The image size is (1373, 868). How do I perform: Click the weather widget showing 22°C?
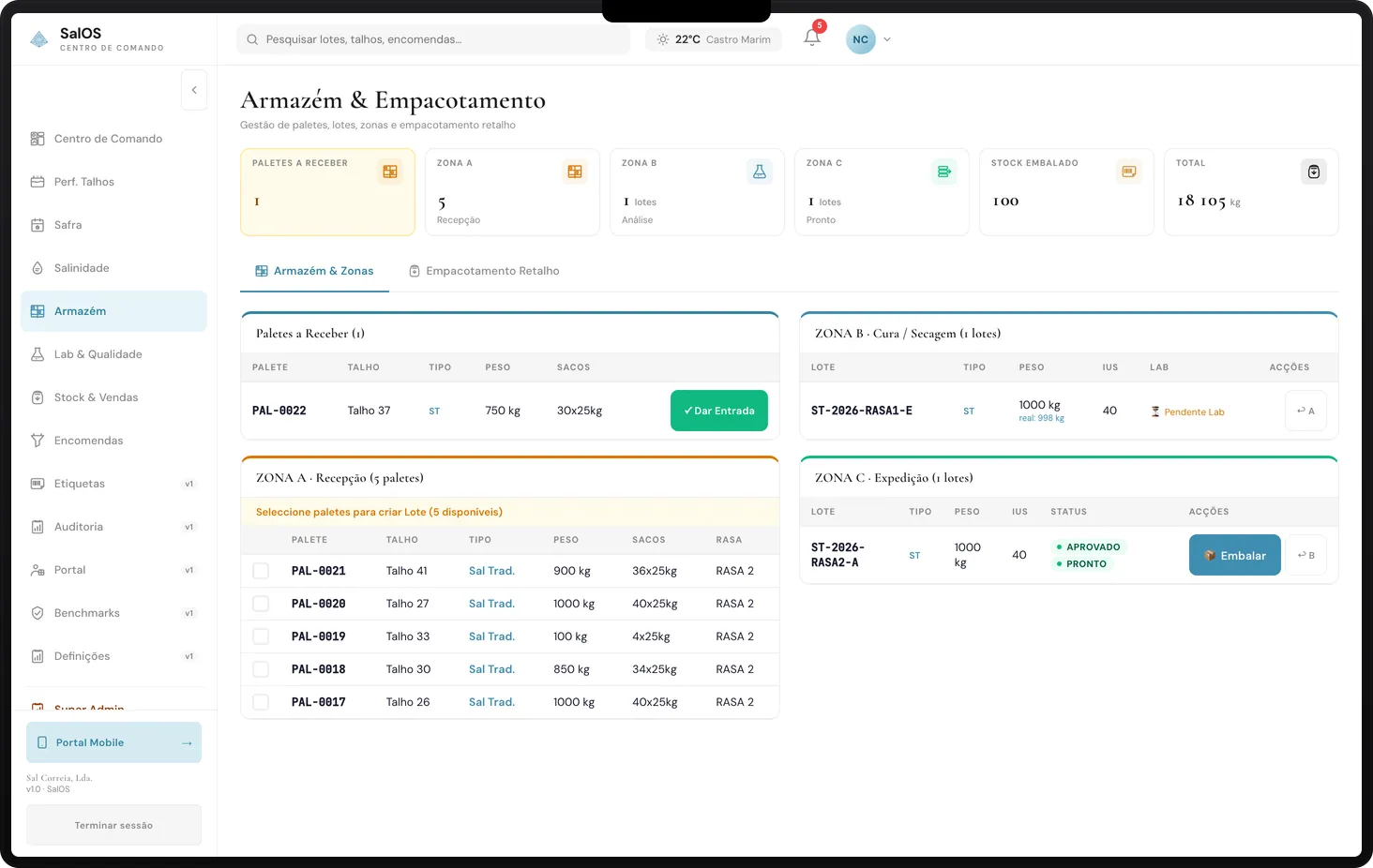[714, 39]
